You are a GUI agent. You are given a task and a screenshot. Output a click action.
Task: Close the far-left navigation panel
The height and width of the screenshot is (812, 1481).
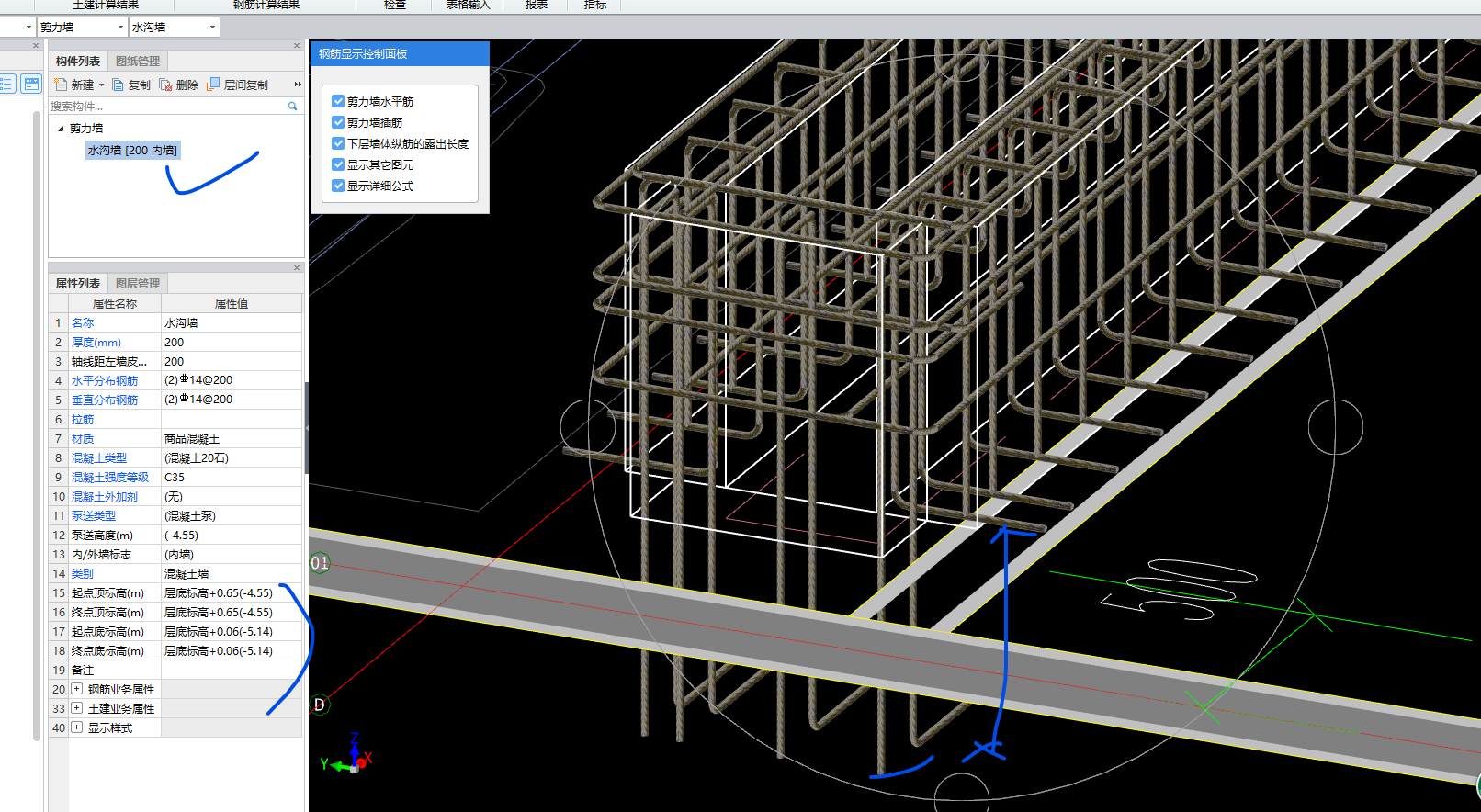point(36,45)
